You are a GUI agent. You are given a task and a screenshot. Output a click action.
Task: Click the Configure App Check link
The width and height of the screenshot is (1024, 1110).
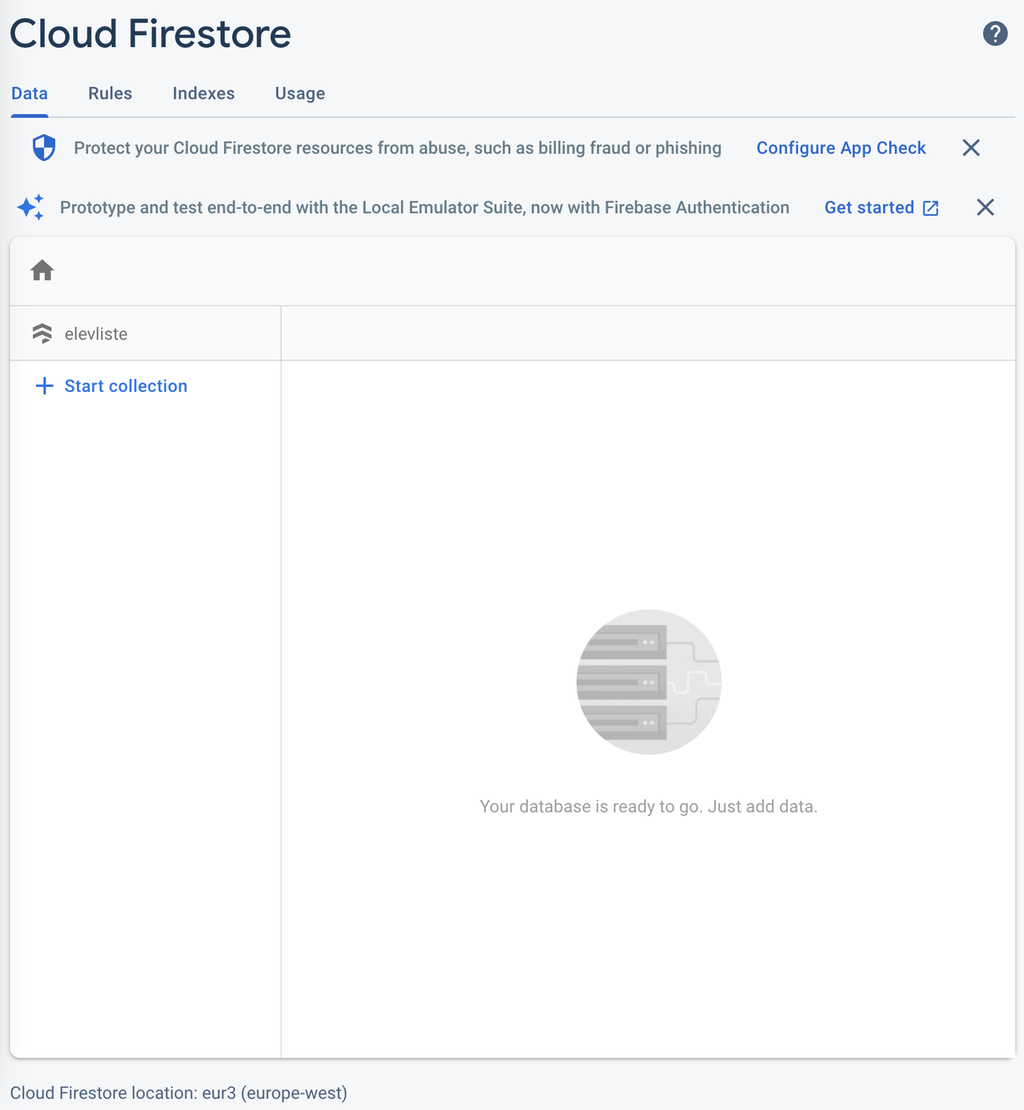(x=841, y=148)
